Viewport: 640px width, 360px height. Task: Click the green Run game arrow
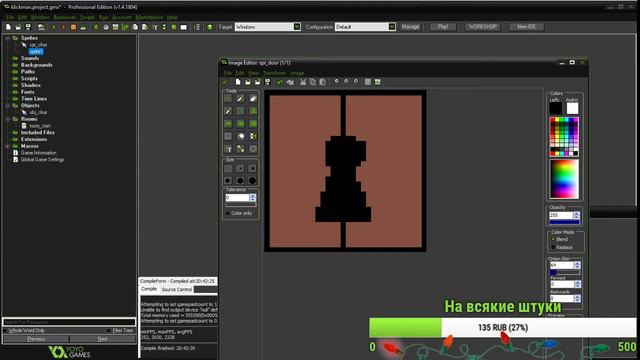pyautogui.click(x=53, y=27)
